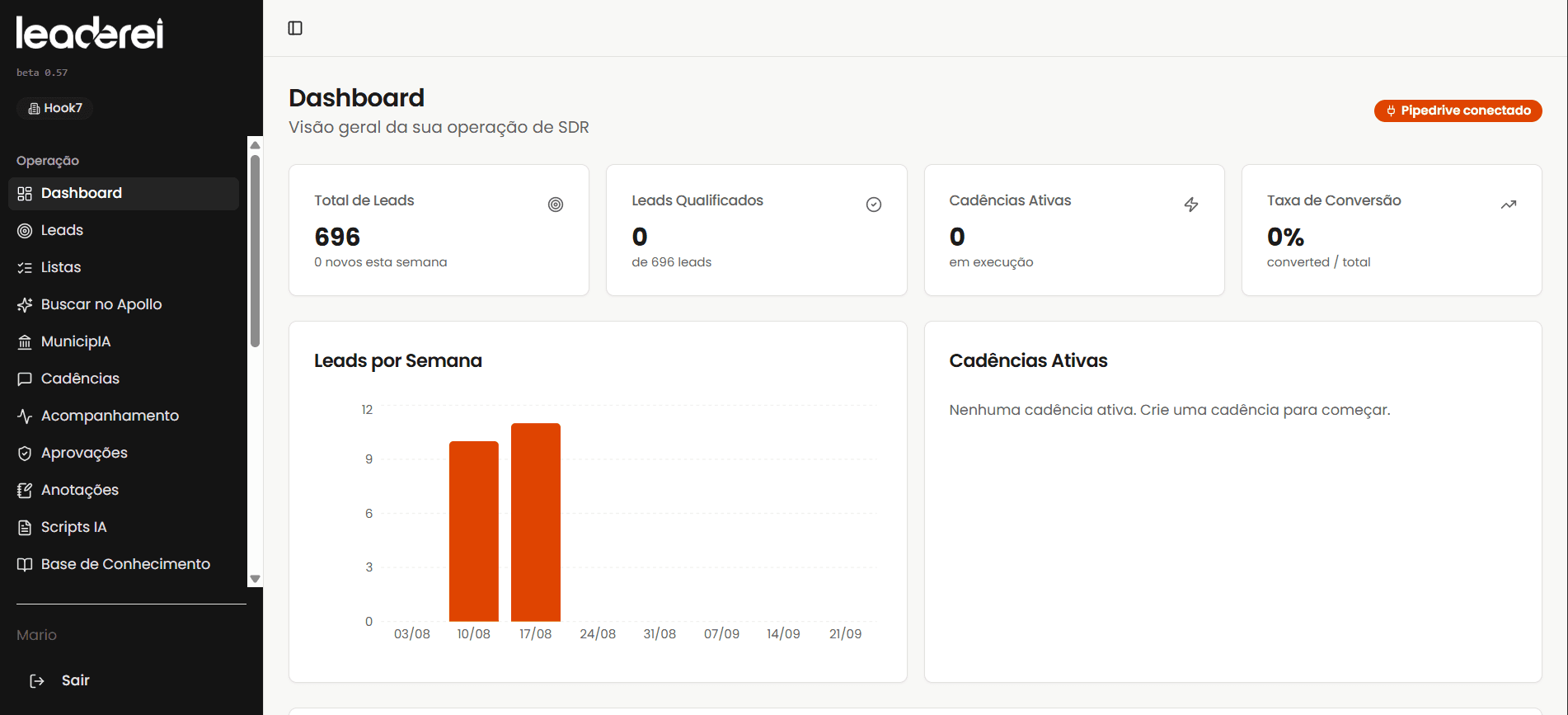Open Base de Conhecimento

tap(124, 564)
